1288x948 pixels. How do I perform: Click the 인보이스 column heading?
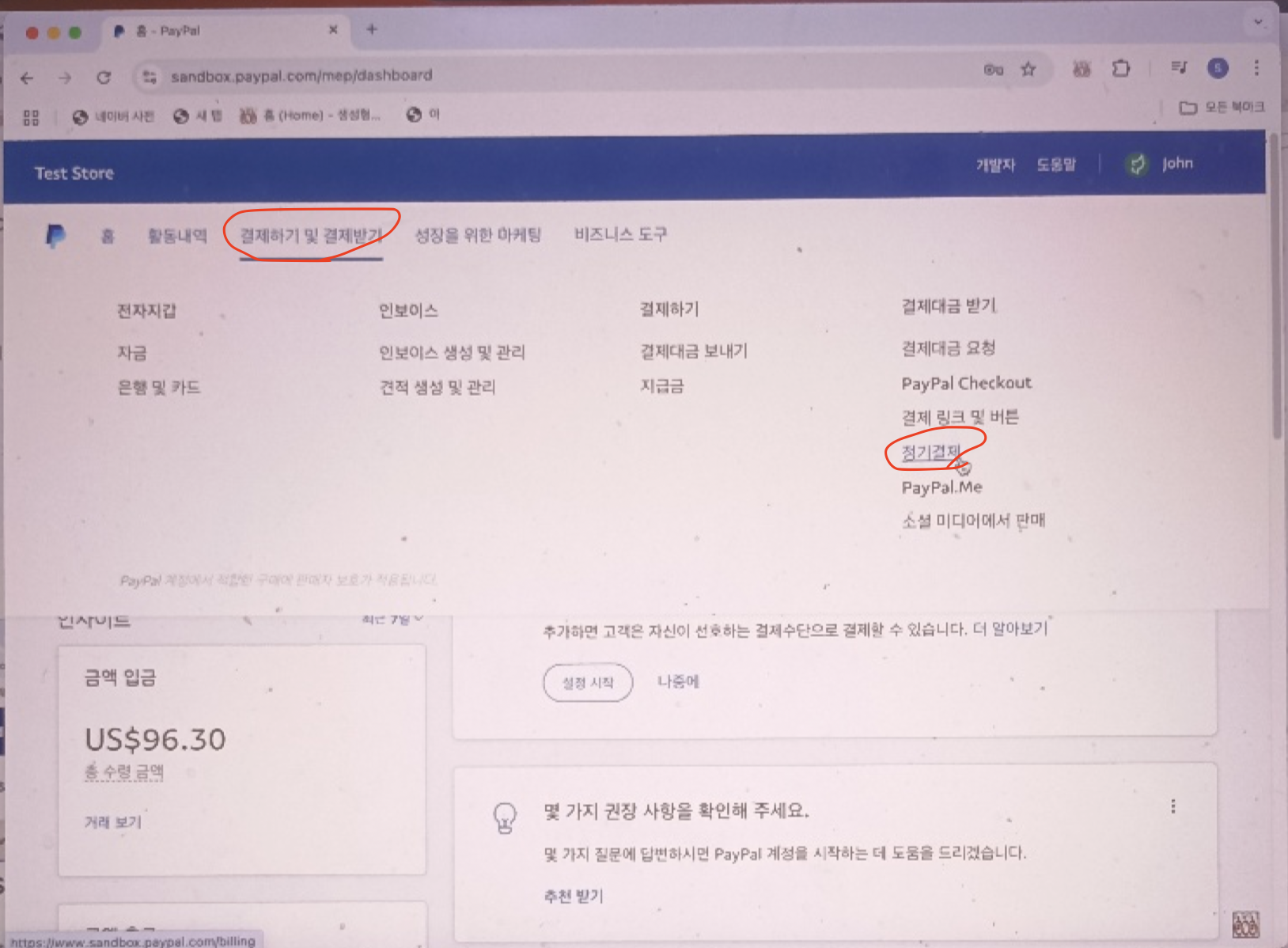click(x=408, y=310)
